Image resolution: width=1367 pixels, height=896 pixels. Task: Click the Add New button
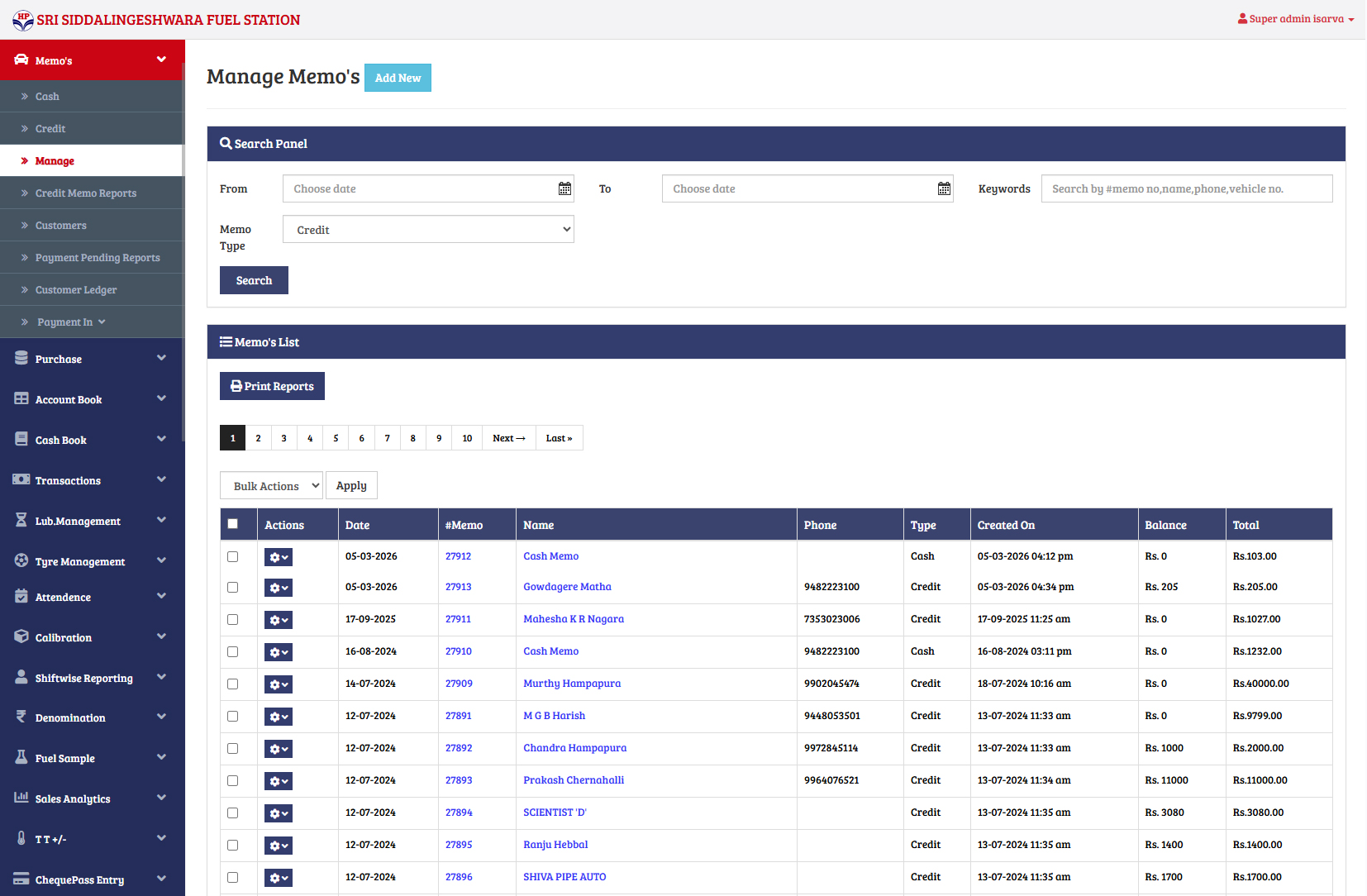398,78
